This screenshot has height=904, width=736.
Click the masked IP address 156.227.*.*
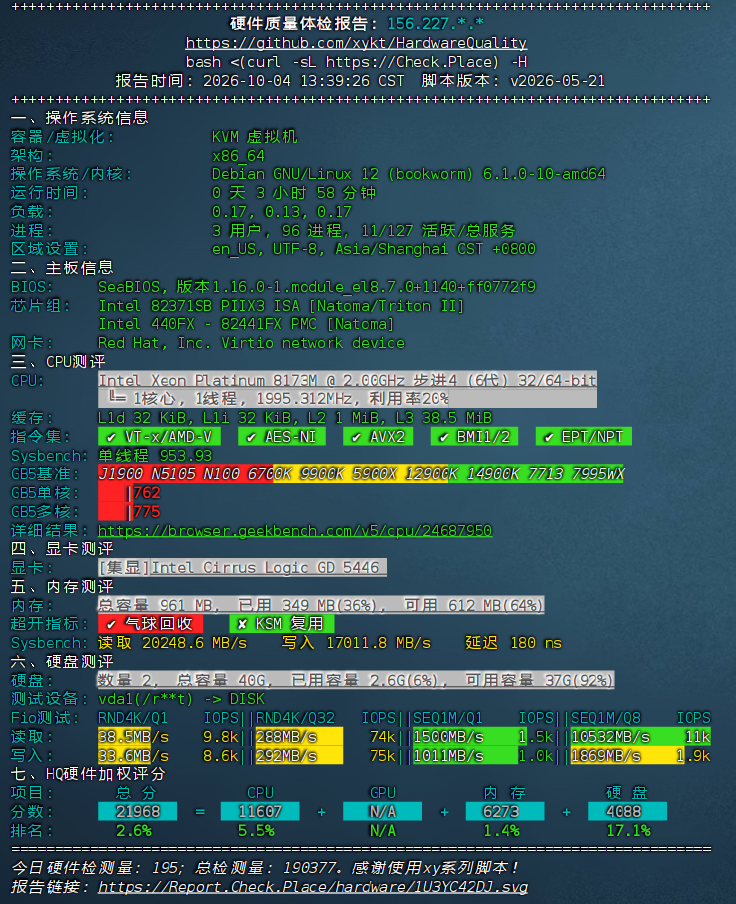[x=436, y=24]
